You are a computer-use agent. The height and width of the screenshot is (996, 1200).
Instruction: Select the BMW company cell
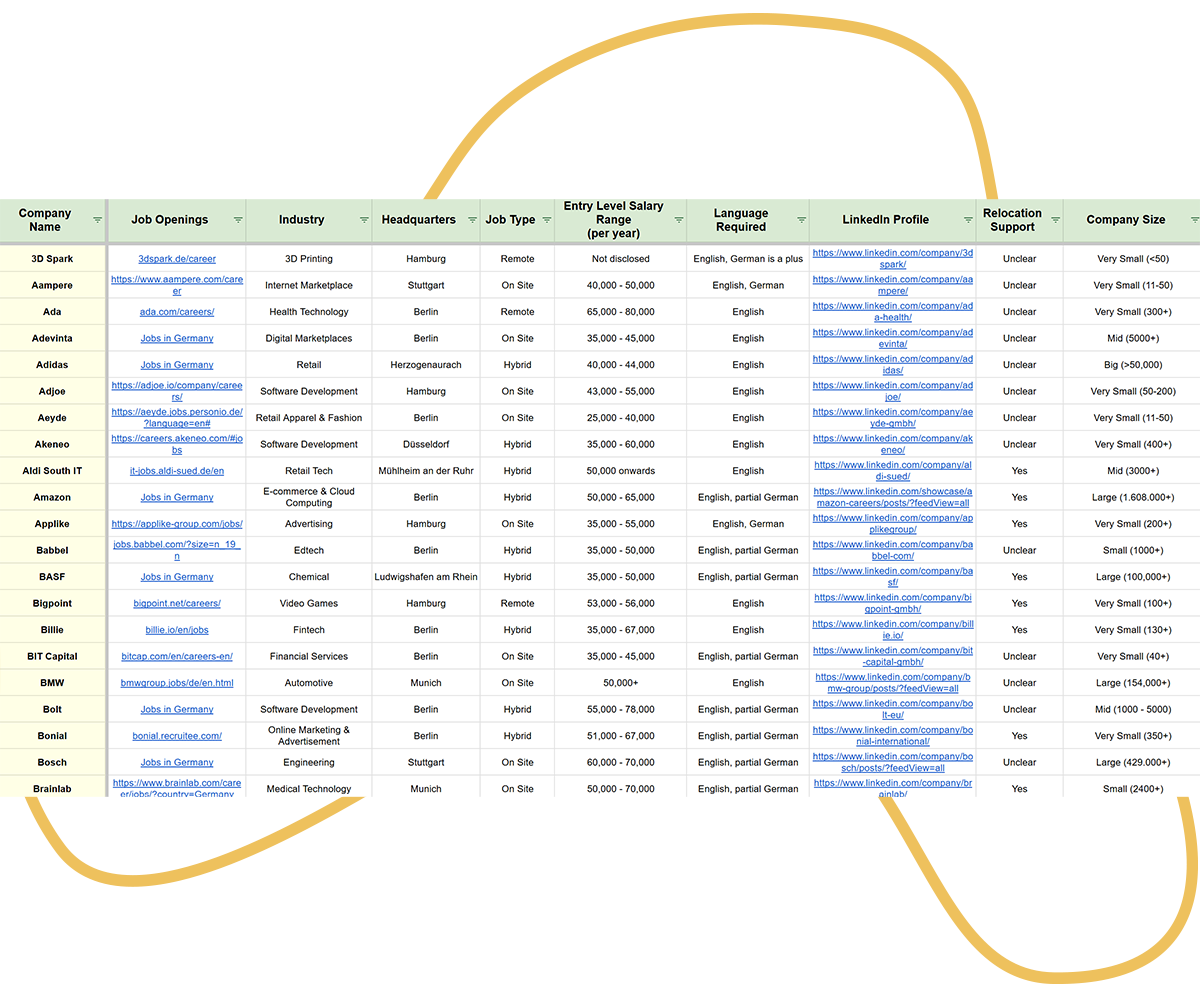52,683
